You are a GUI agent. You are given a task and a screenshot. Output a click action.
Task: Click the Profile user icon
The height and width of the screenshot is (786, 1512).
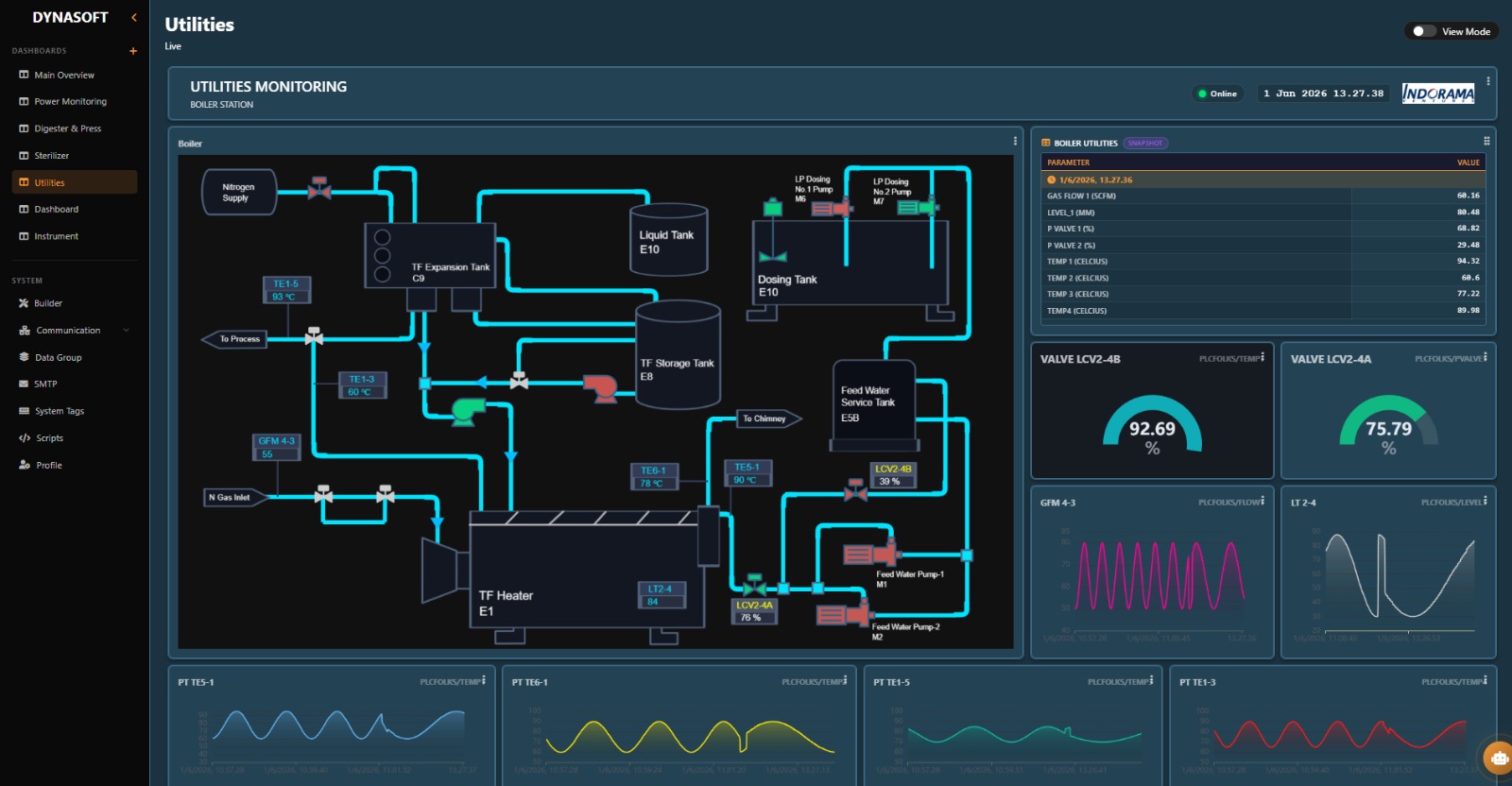coord(25,465)
